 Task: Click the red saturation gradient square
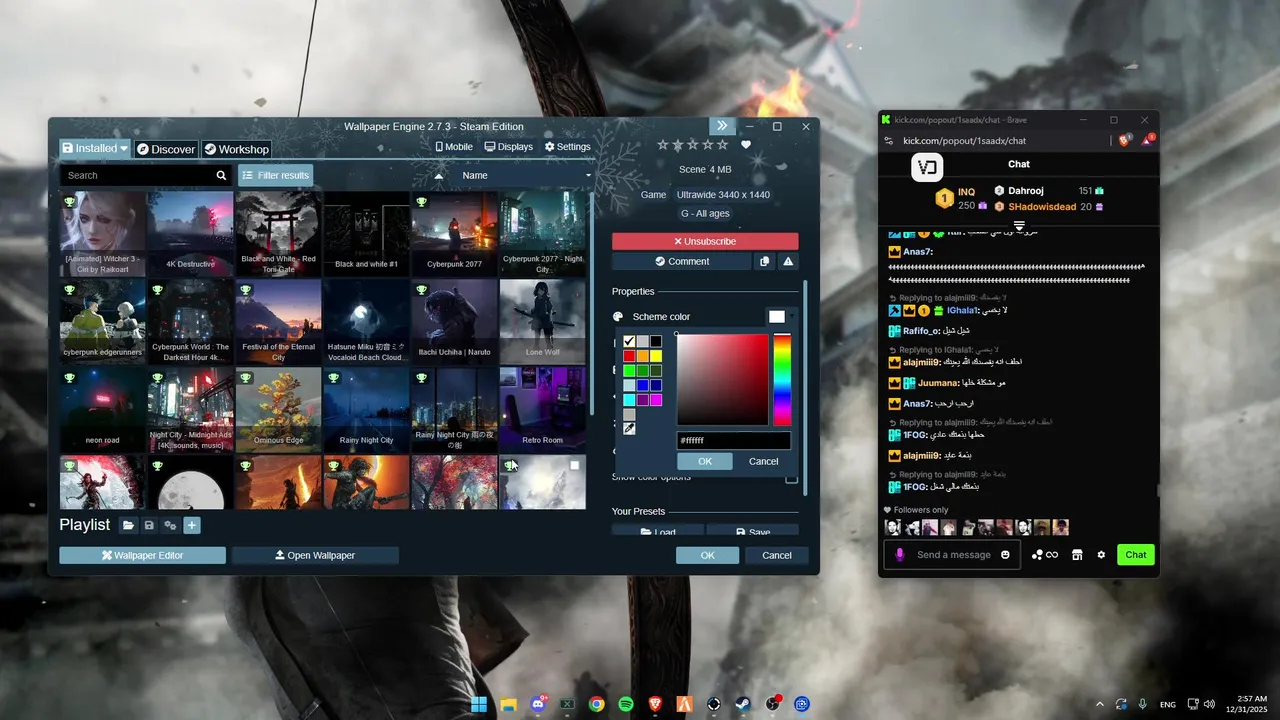(x=722, y=380)
